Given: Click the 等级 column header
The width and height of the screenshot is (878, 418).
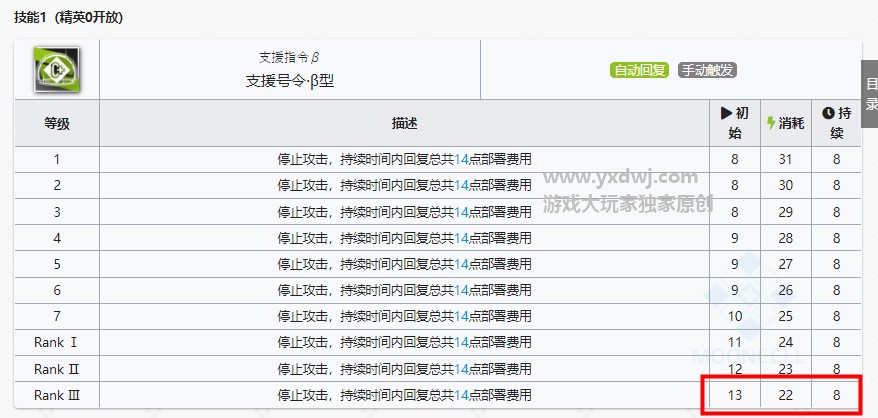Looking at the screenshot, I should (57, 123).
